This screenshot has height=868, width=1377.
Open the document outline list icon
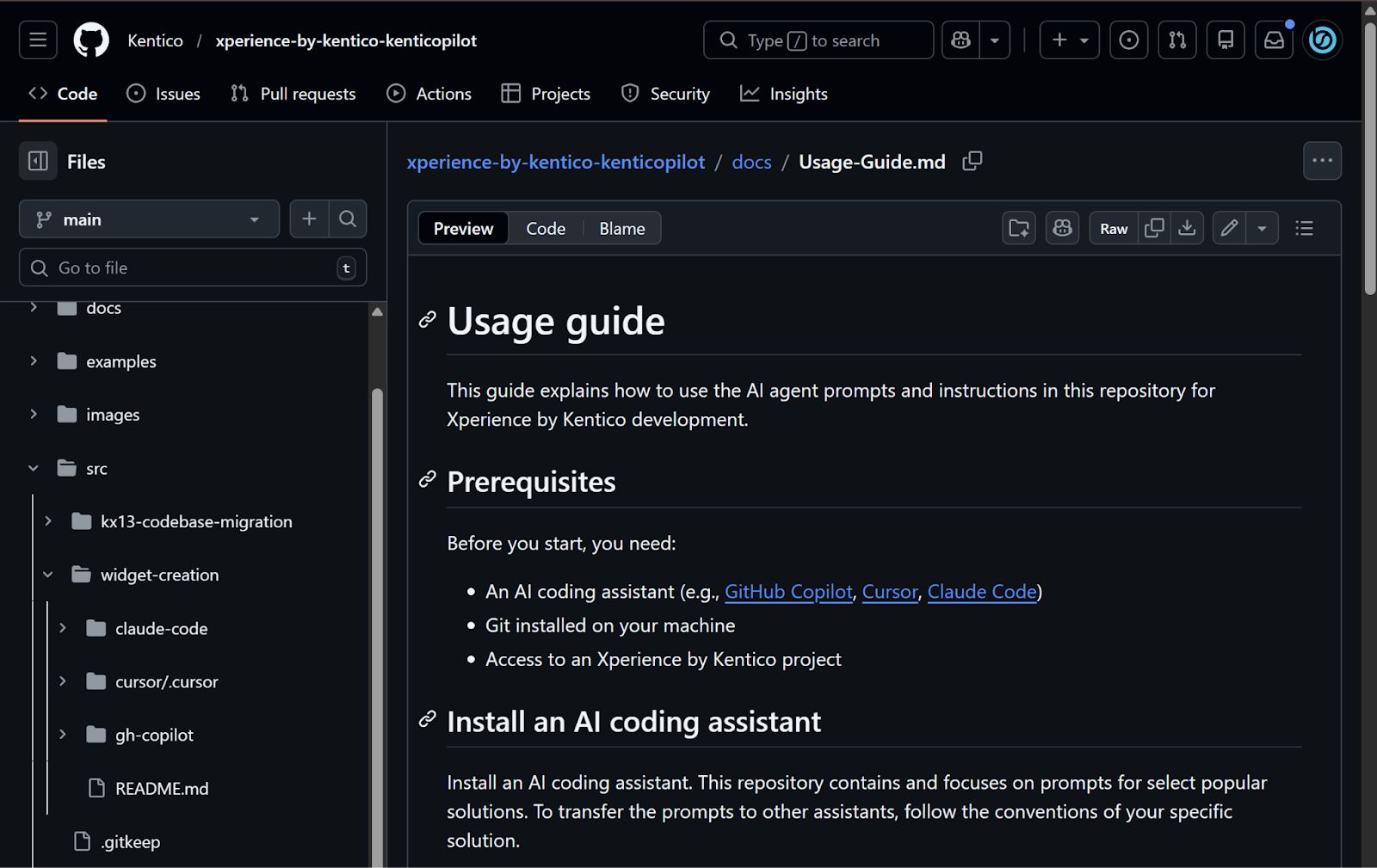tap(1304, 228)
